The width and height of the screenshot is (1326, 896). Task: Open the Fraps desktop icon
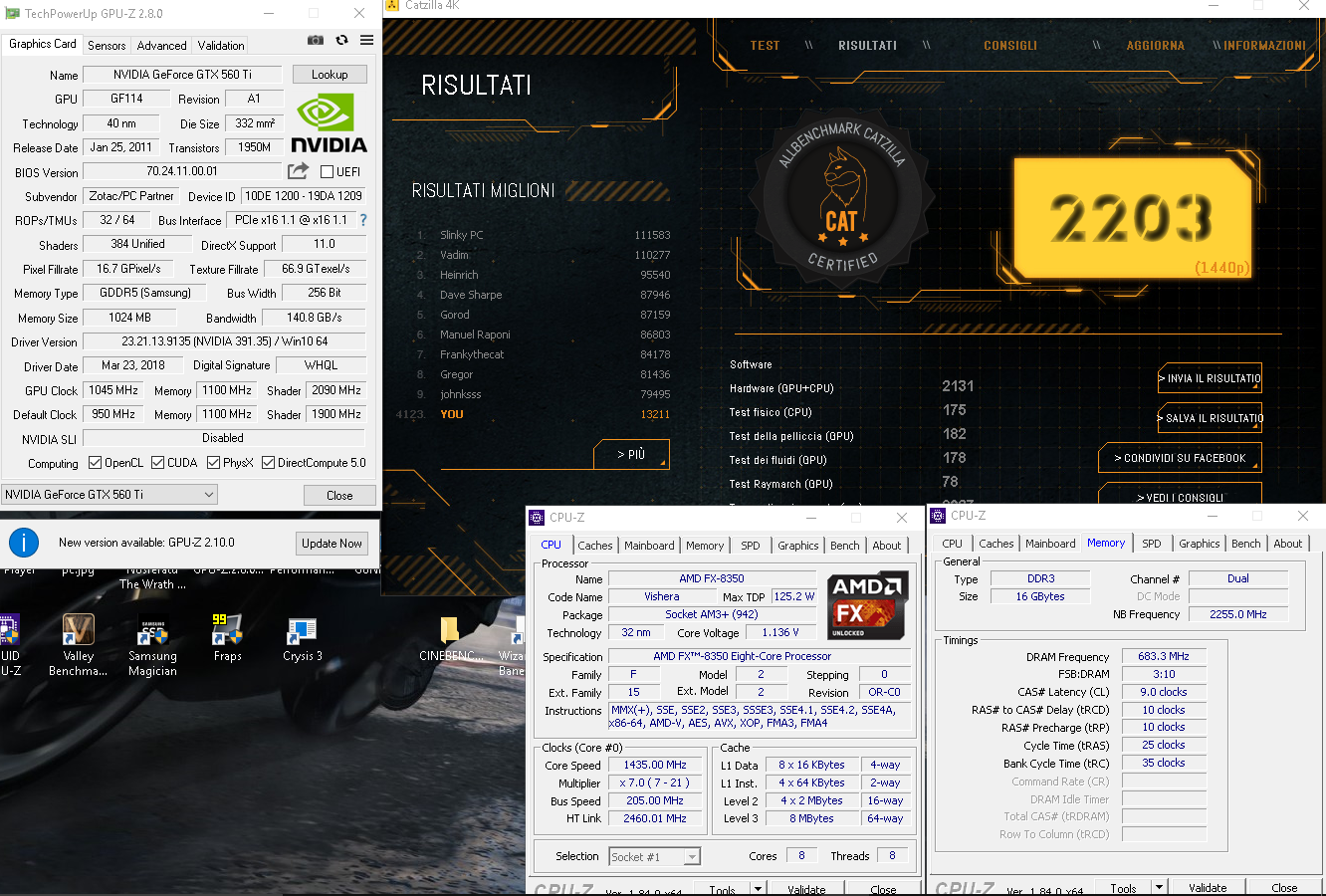click(227, 638)
